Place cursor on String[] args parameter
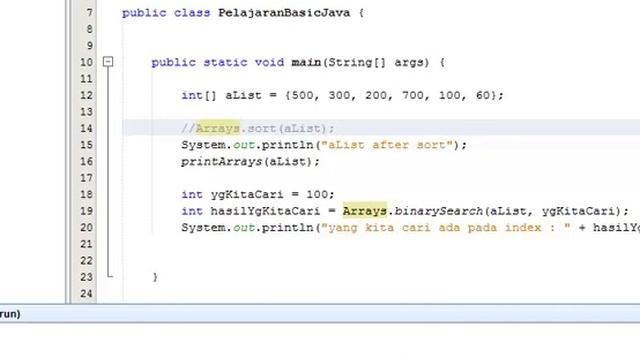Viewport: 640px width, 360px height. [378, 62]
